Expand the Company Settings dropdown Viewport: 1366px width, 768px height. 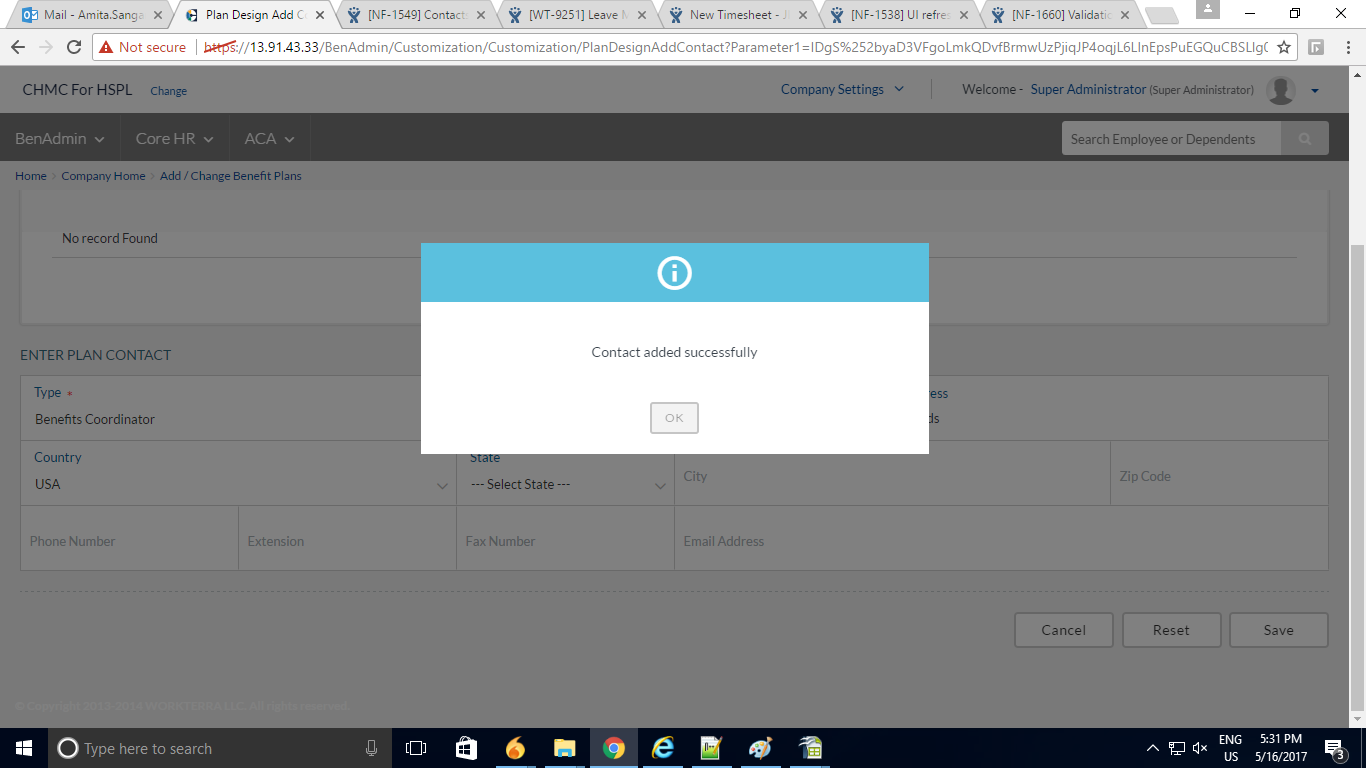pyautogui.click(x=842, y=89)
